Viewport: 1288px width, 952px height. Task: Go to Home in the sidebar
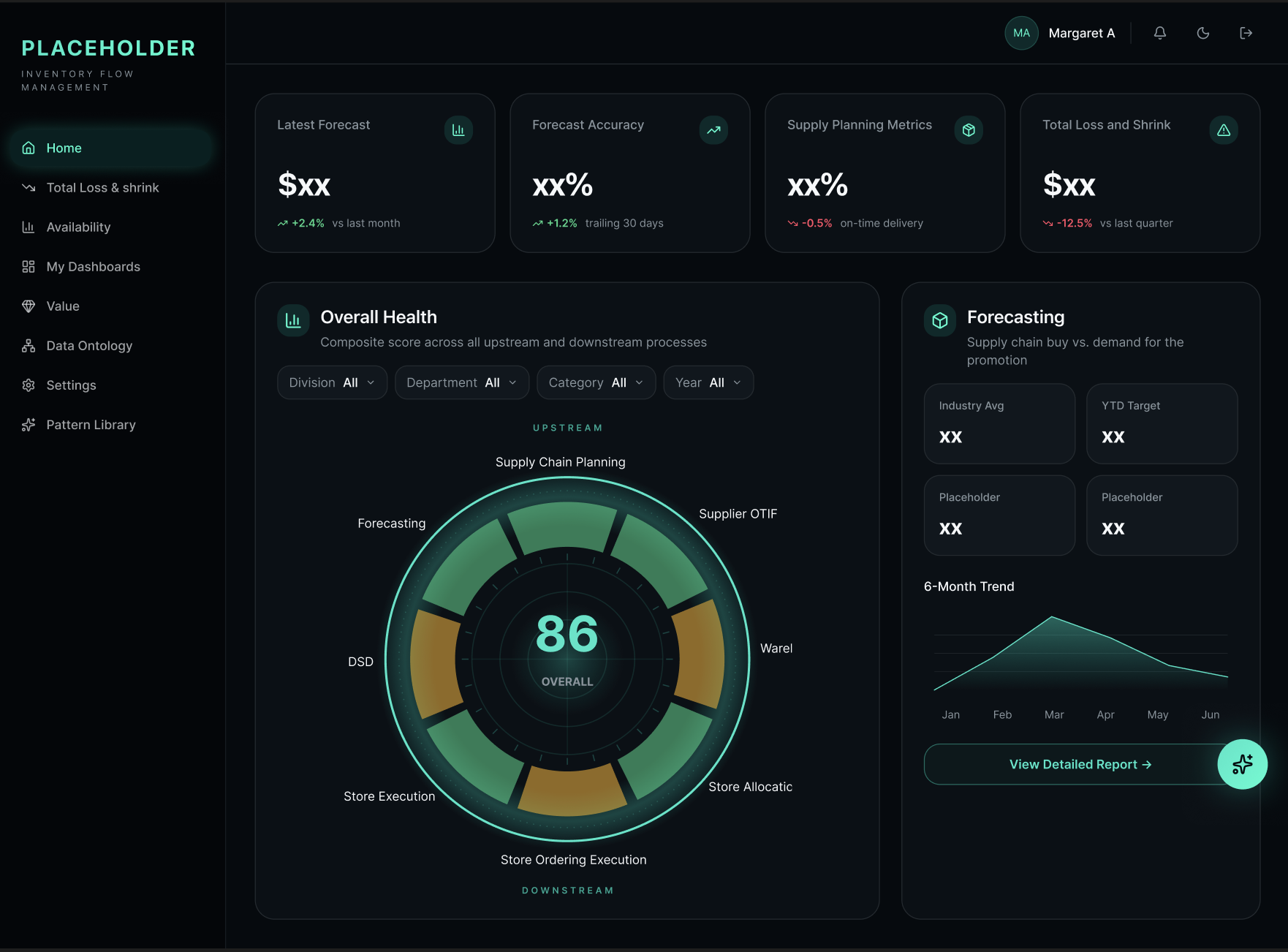pyautogui.click(x=112, y=148)
